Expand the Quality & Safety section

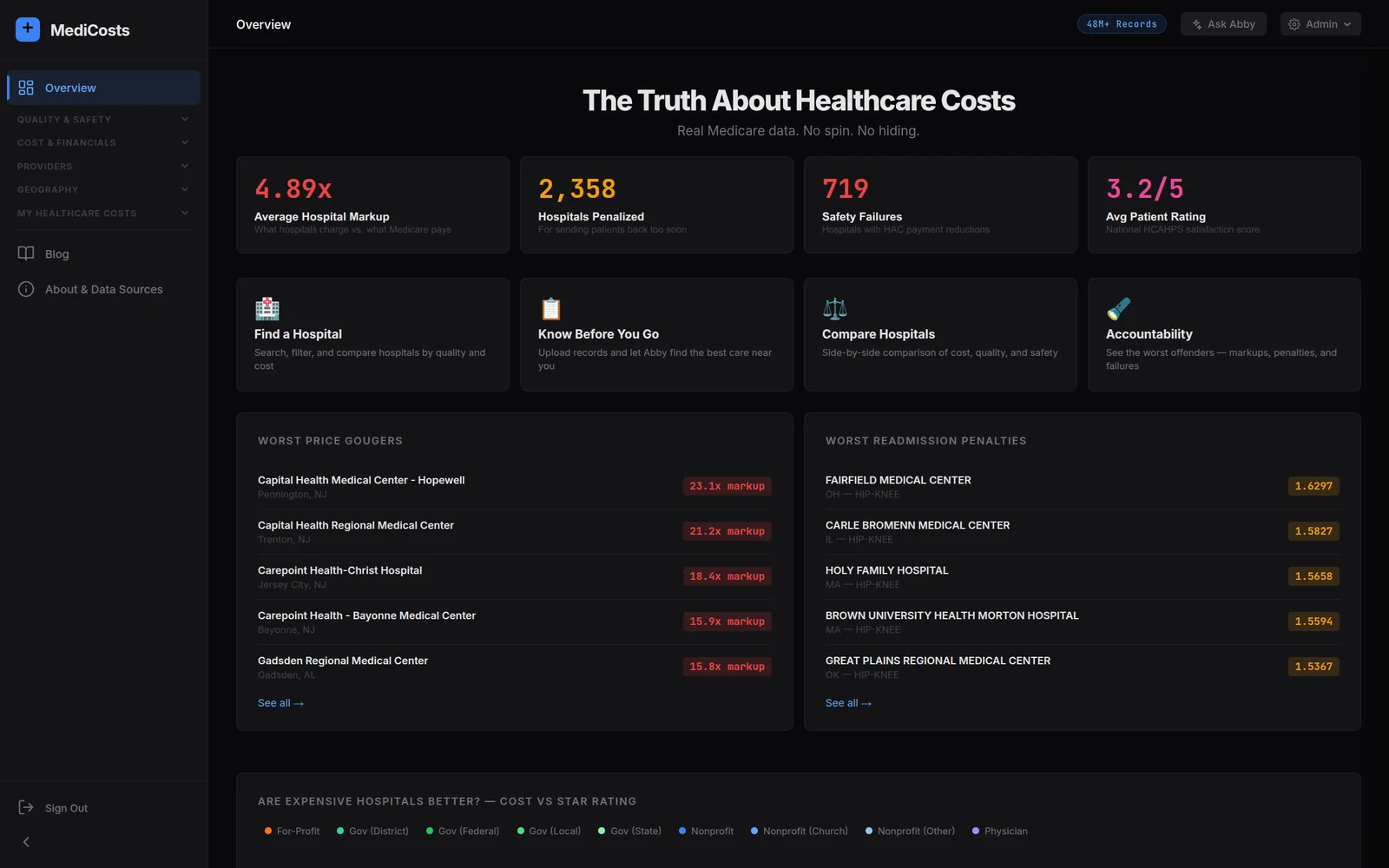click(x=103, y=119)
